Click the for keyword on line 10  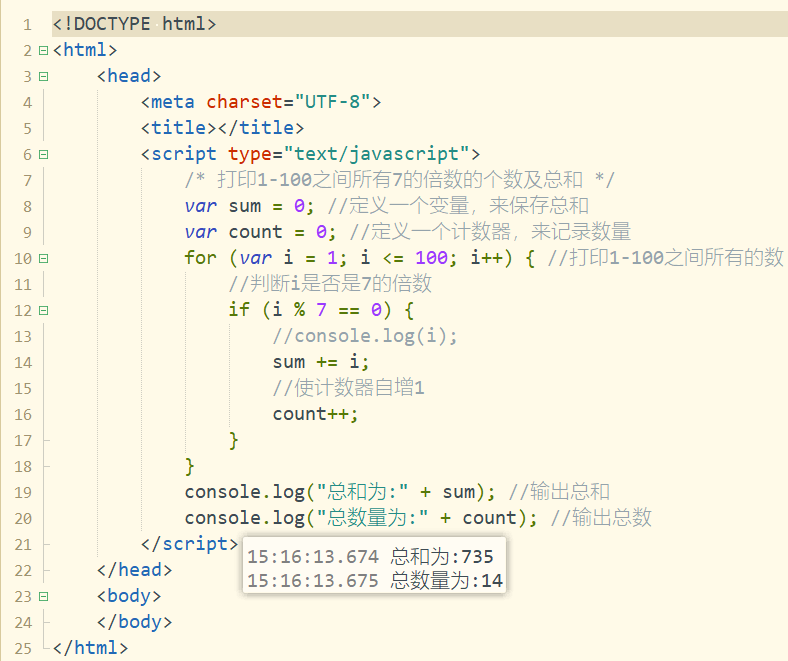(201, 258)
